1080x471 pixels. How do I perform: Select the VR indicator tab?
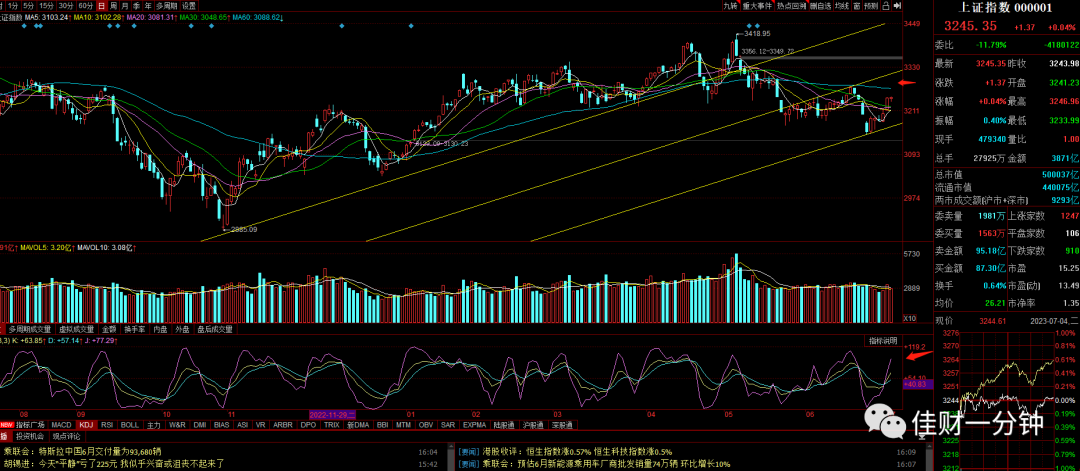tap(260, 425)
